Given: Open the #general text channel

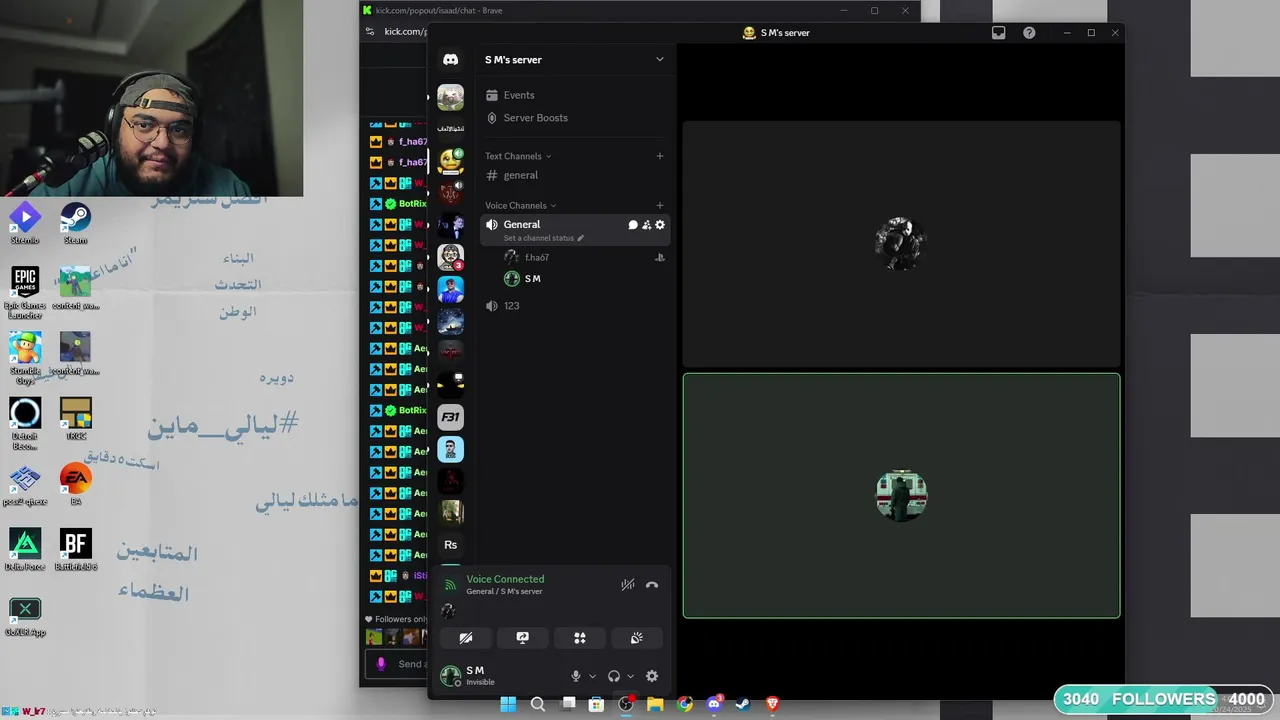Looking at the screenshot, I should click(520, 175).
